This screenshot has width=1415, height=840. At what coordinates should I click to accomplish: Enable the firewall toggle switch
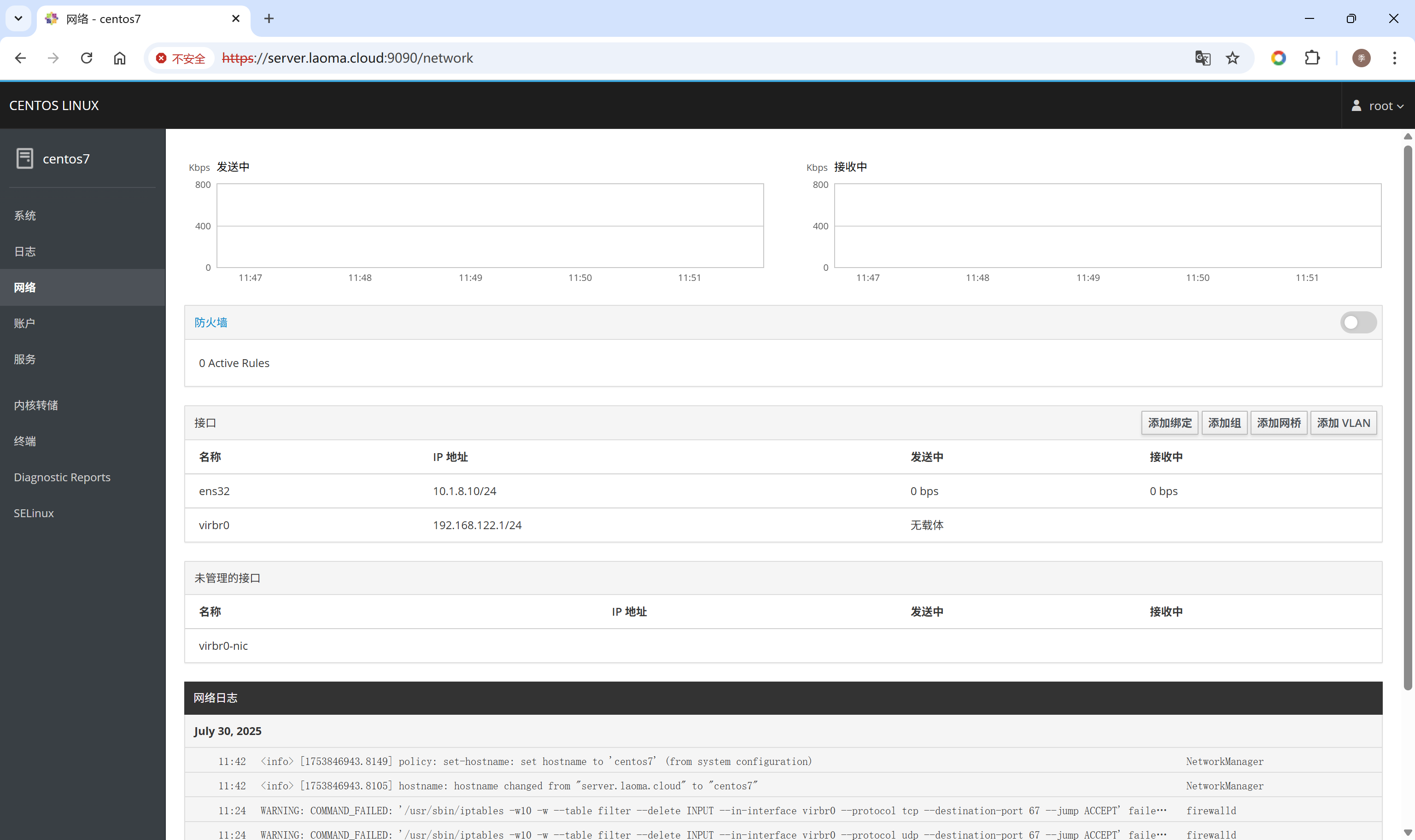click(x=1358, y=323)
